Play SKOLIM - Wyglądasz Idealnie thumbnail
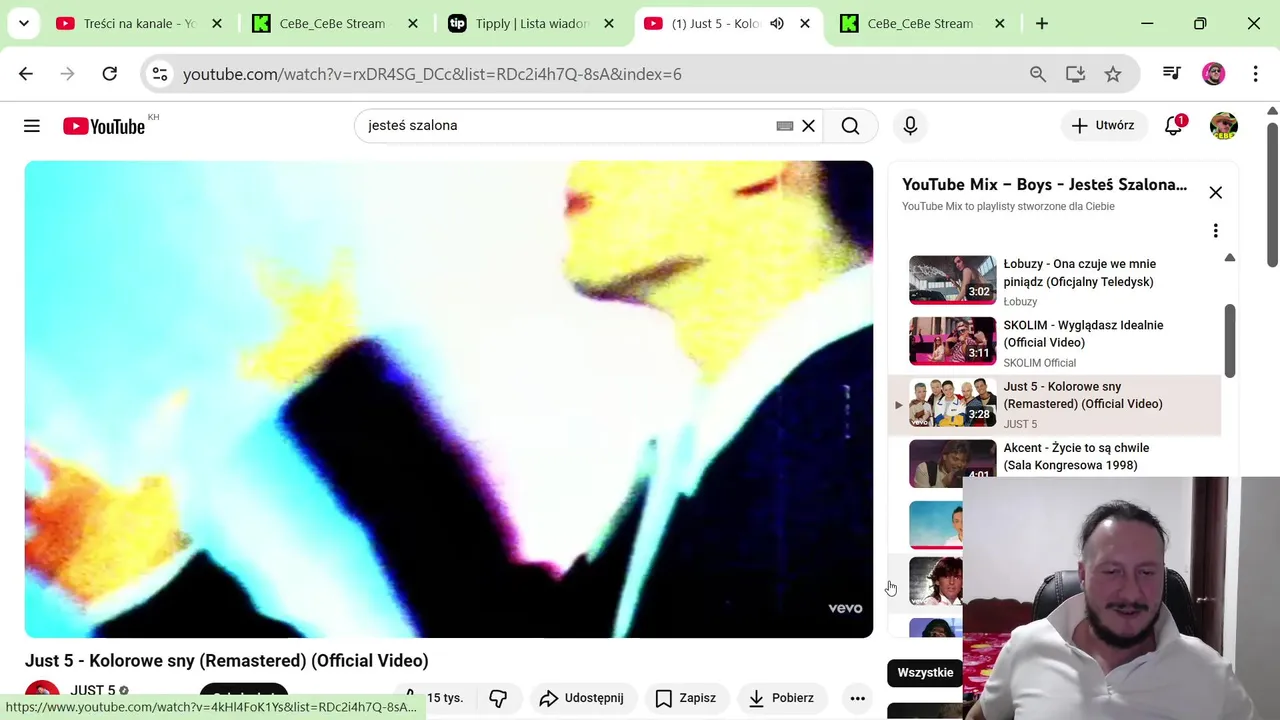The width and height of the screenshot is (1280, 720). point(952,341)
